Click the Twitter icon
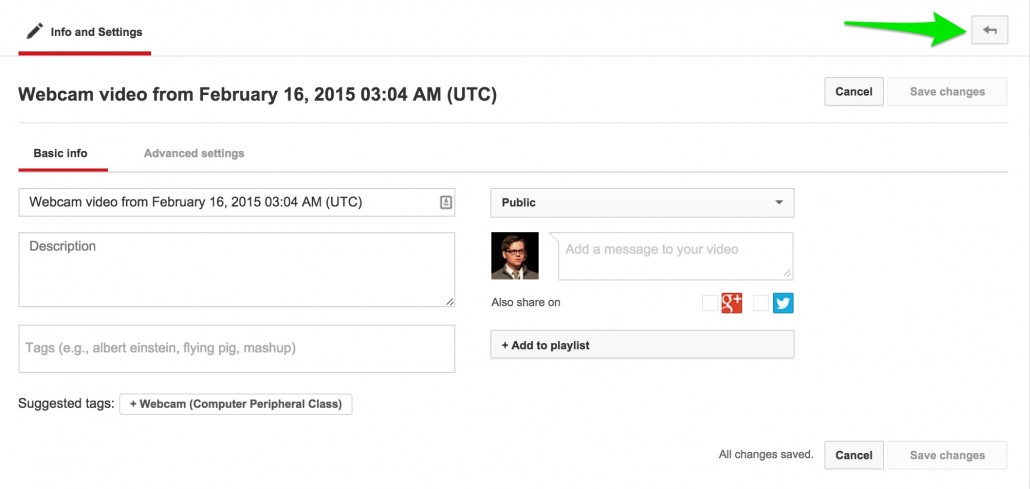This screenshot has width=1030, height=489. pyautogui.click(x=783, y=302)
